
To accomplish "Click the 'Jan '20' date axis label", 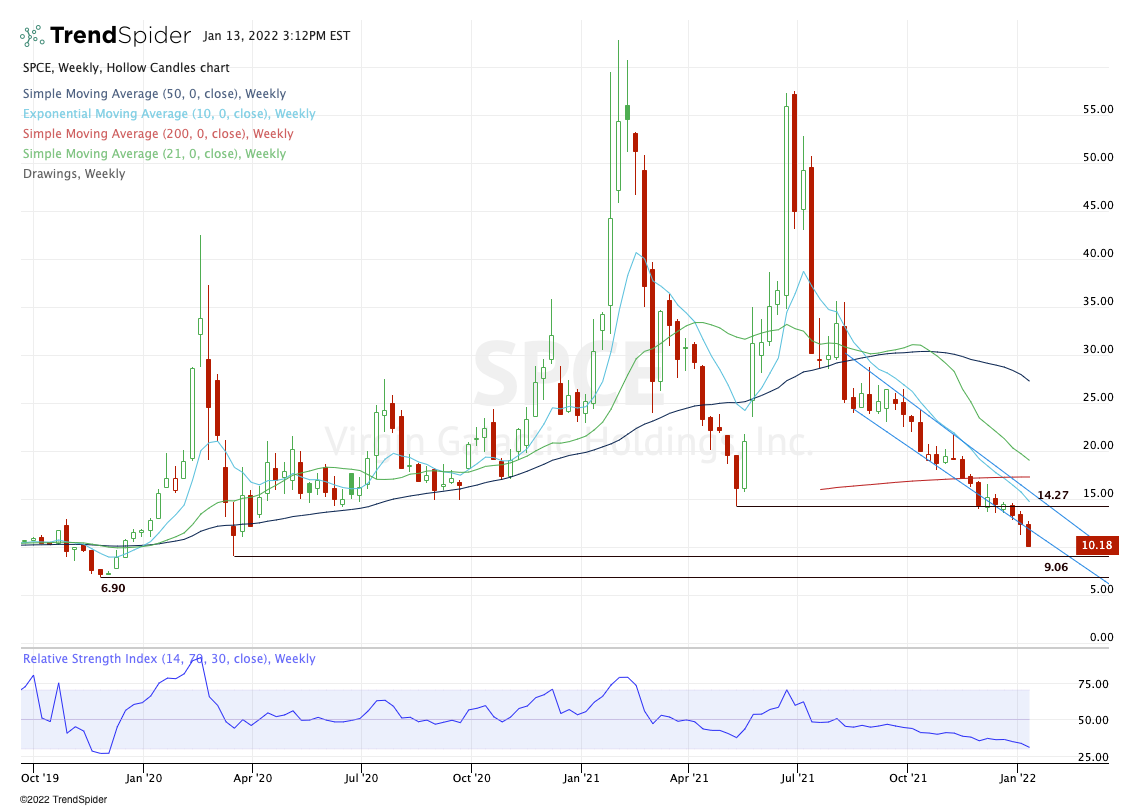I will tap(144, 778).
